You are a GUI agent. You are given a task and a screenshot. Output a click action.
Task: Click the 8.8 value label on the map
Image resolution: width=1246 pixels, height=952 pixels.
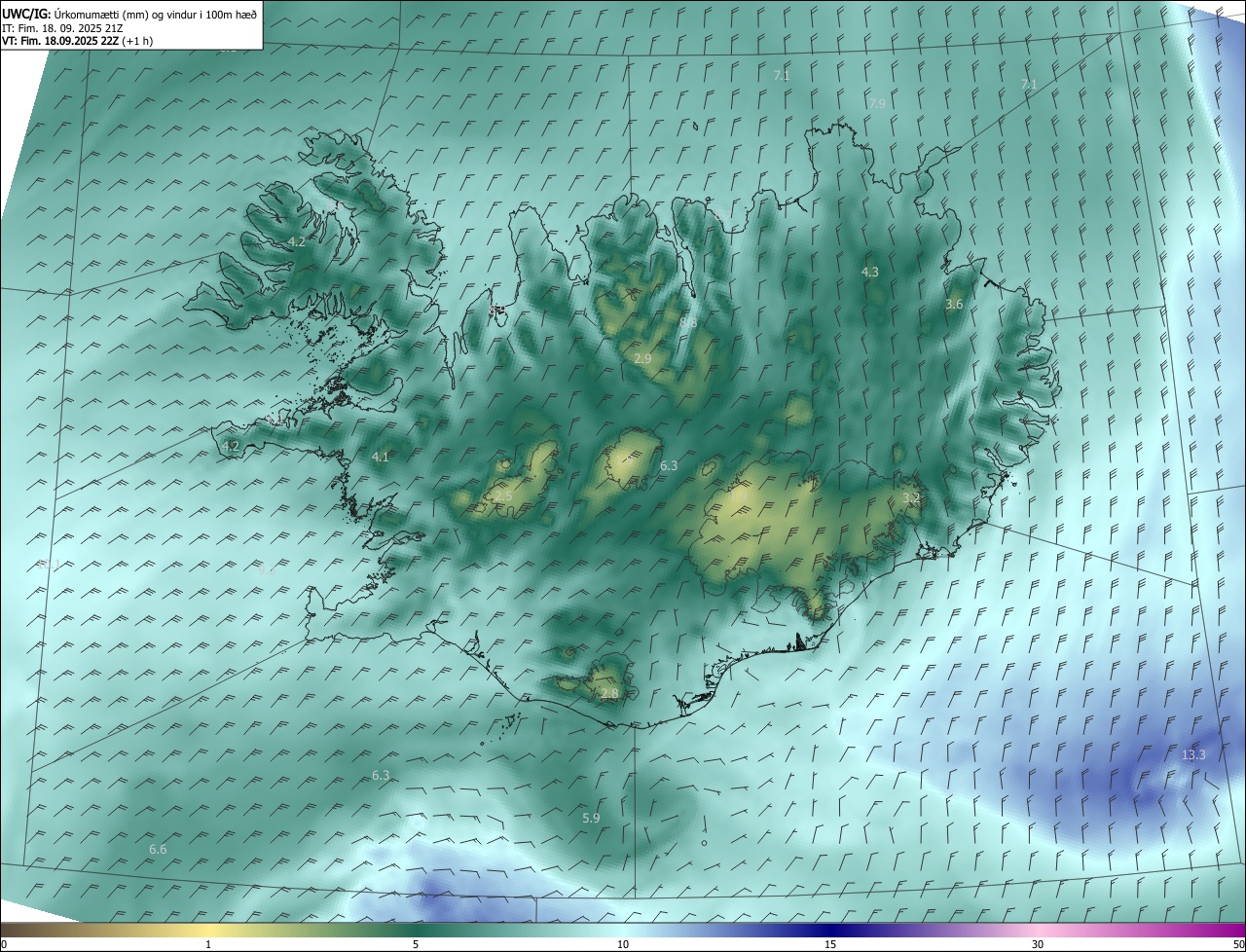click(x=688, y=322)
